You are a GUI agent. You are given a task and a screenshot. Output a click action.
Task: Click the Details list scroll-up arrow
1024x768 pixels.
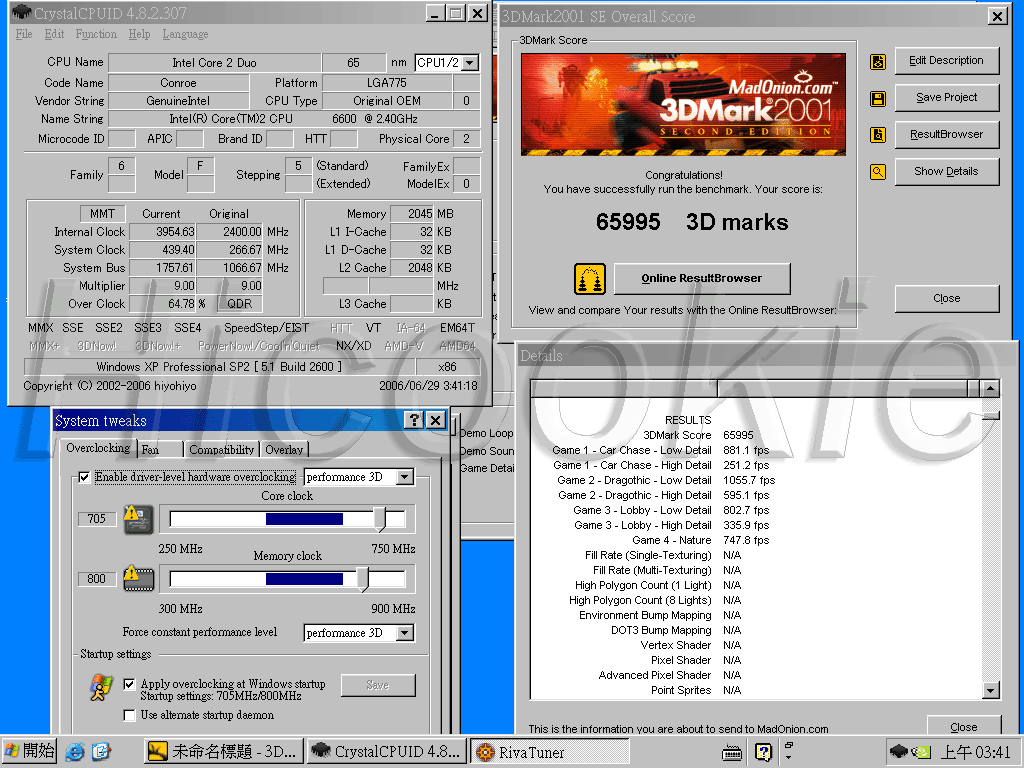click(991, 389)
